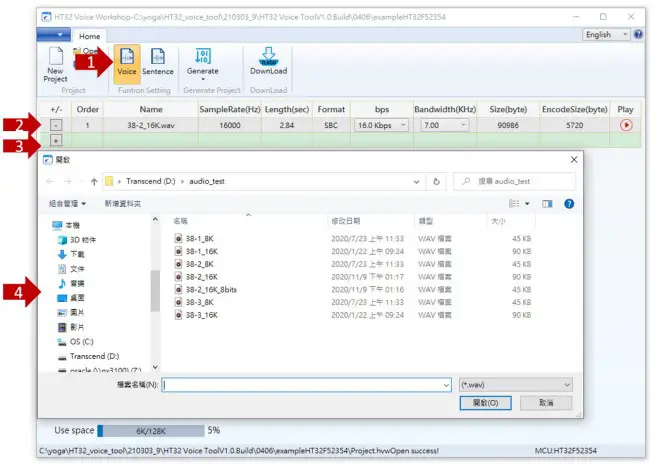The height and width of the screenshot is (469, 661).
Task: Open the 16.0 Kbps bps dropdown
Action: [x=381, y=125]
